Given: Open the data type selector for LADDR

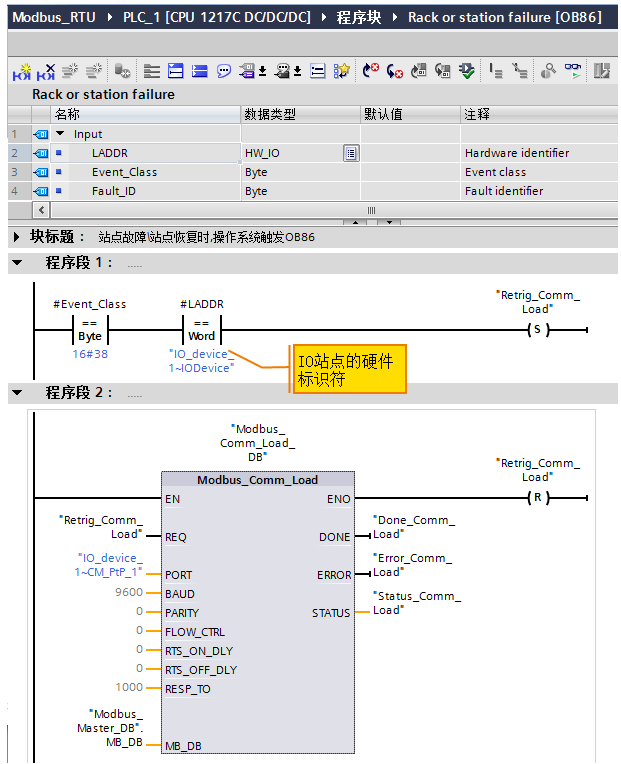Looking at the screenshot, I should tap(351, 153).
